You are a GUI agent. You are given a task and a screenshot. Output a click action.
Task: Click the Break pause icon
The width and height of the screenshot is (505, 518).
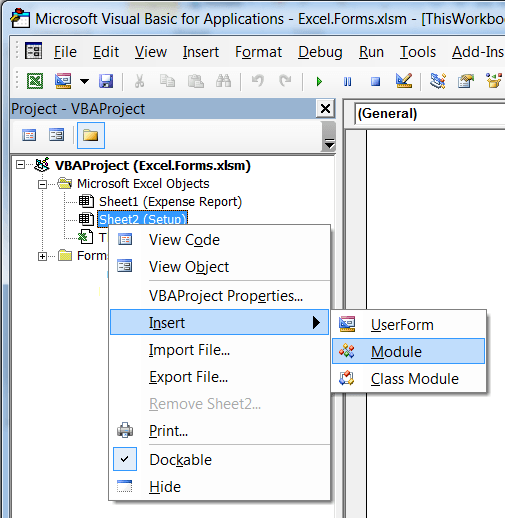347,81
